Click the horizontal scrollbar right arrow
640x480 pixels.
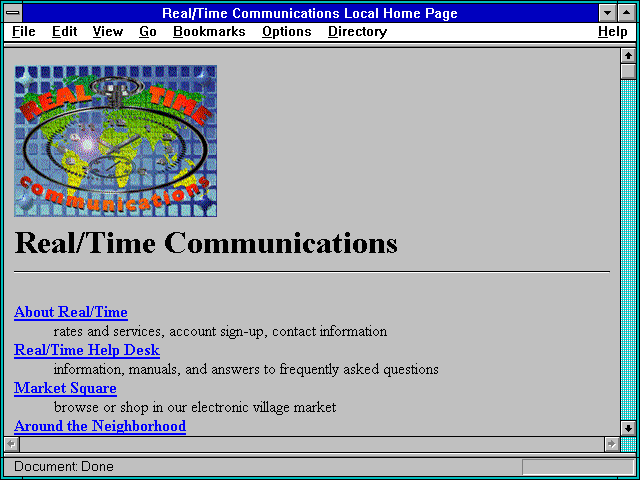pyautogui.click(x=611, y=444)
